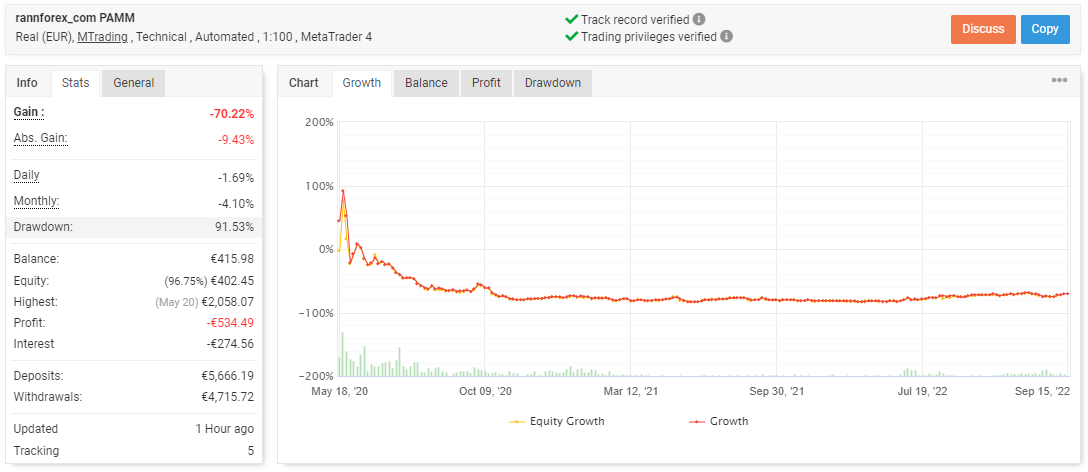Click the €415.98 balance value
The height and width of the screenshot is (472, 1088).
(231, 259)
